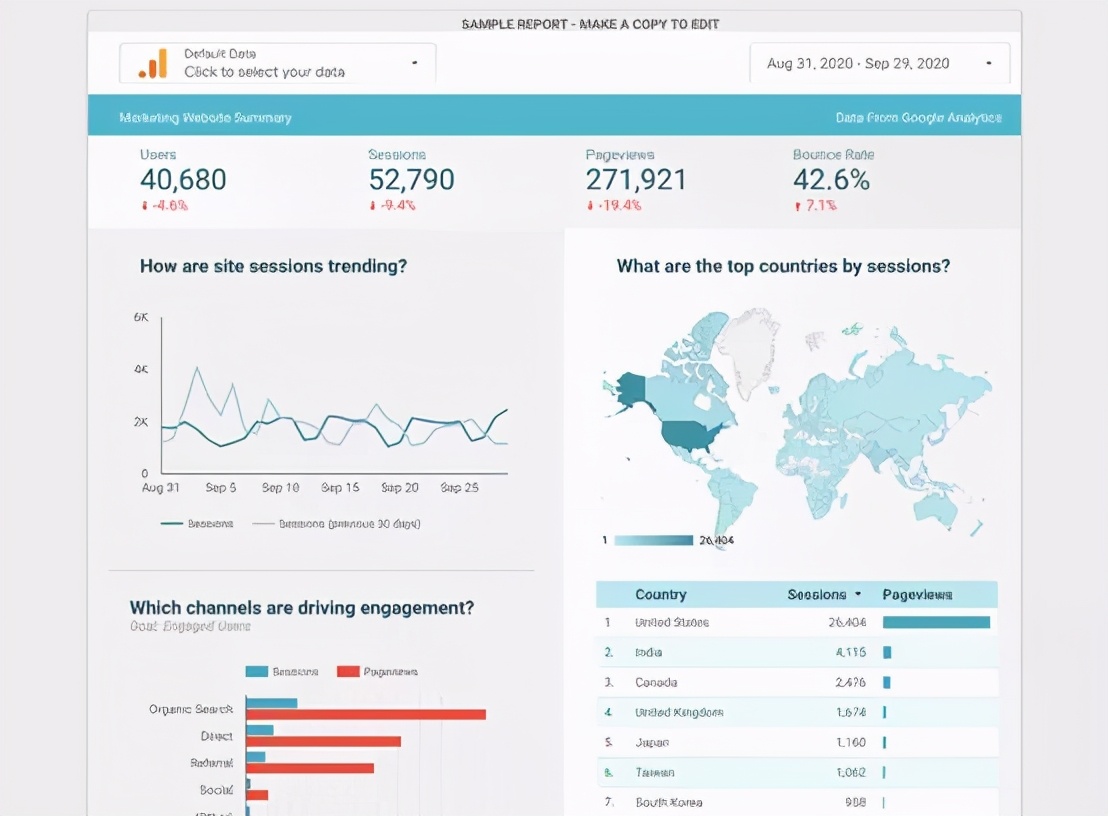Click the Referral channel red bar
The height and width of the screenshot is (816, 1108).
(310, 768)
